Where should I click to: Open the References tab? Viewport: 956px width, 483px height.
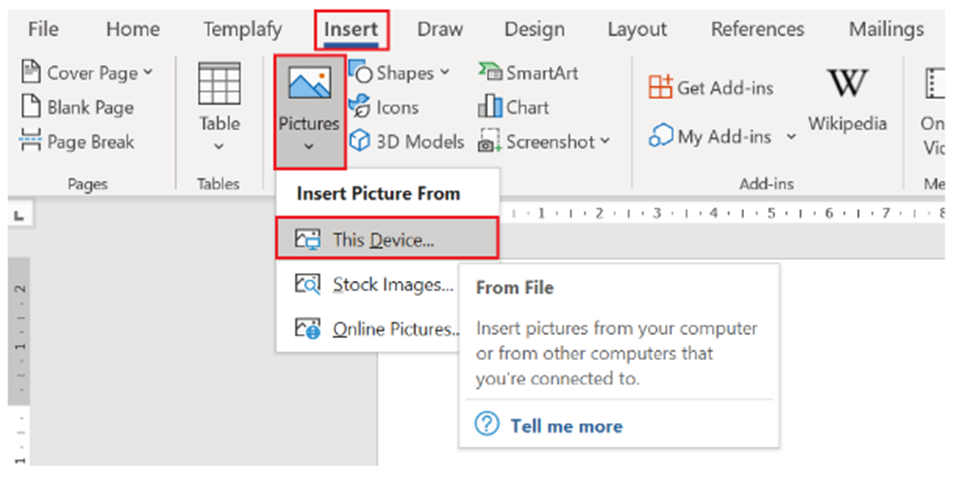757,30
